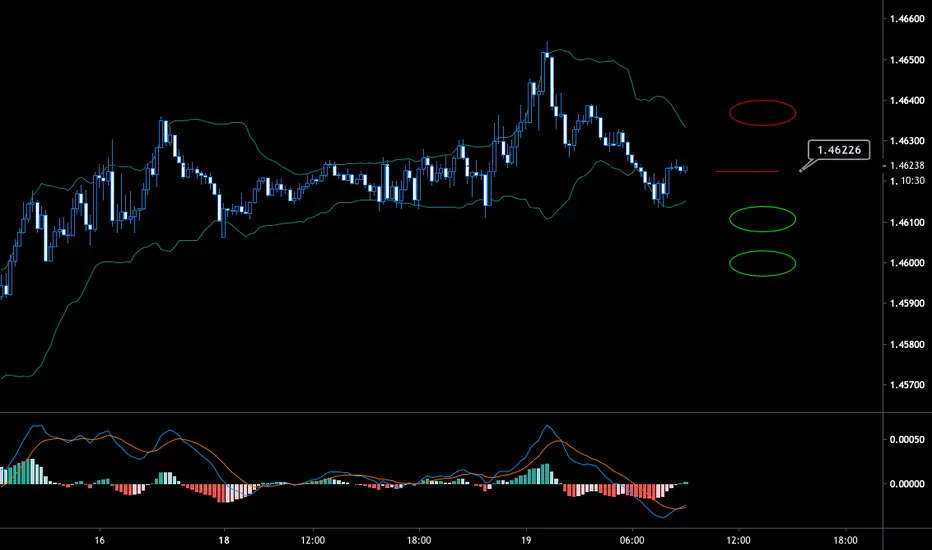
Task: Select the green ellipse drawing near 1.46000
Action: click(x=763, y=263)
